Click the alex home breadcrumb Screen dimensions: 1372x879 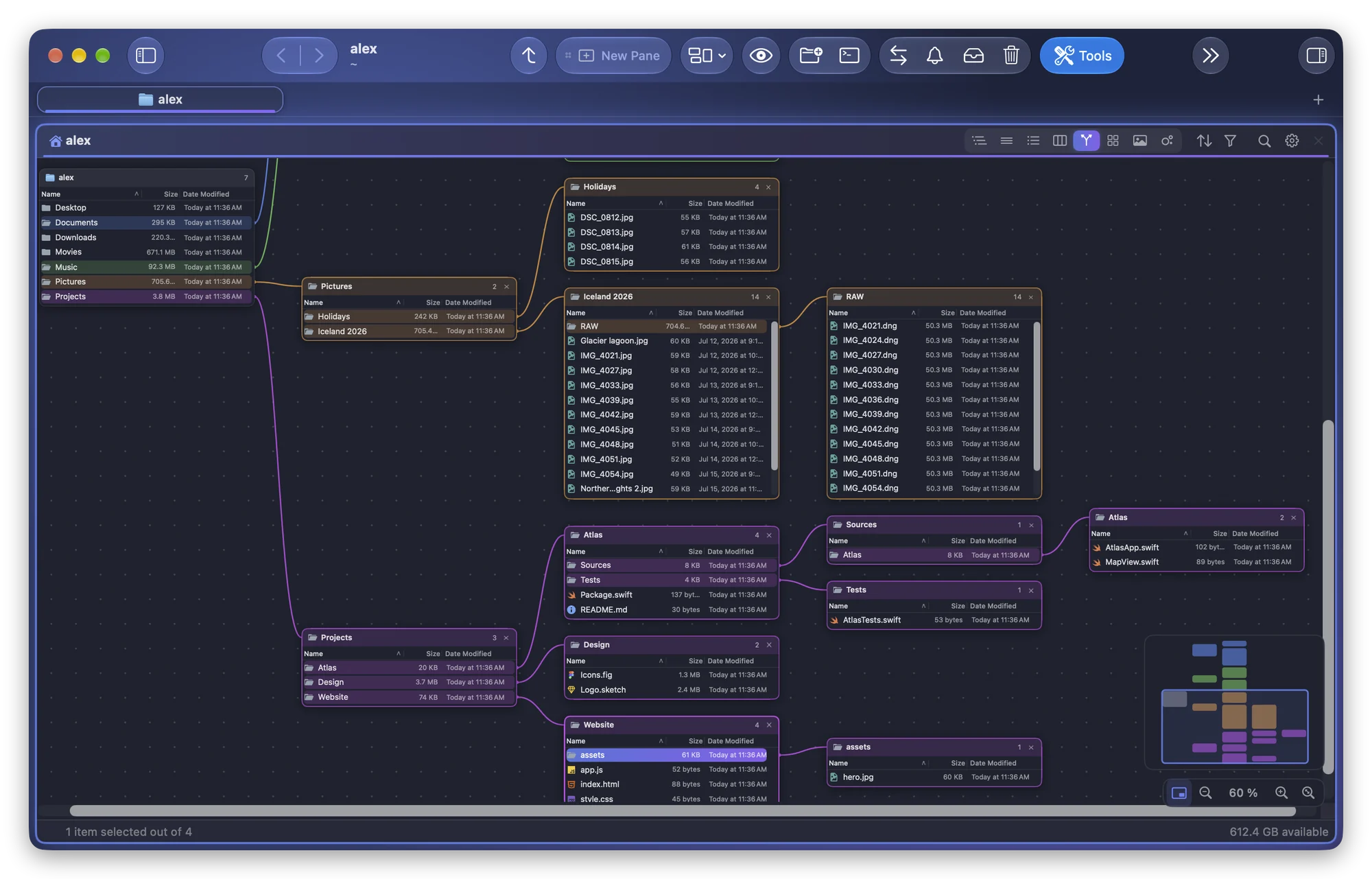pos(70,141)
